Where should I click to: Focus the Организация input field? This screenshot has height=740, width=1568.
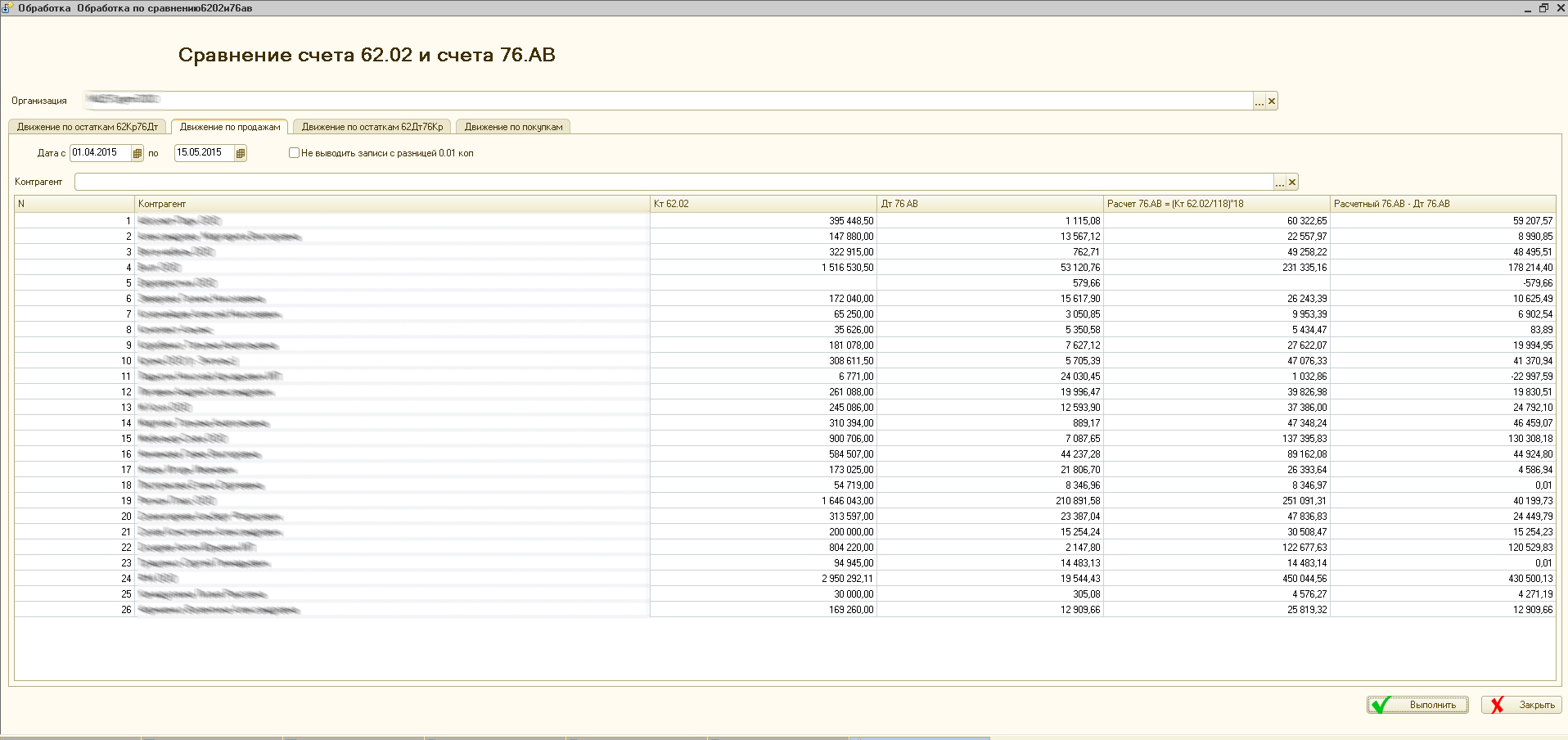[x=667, y=101]
